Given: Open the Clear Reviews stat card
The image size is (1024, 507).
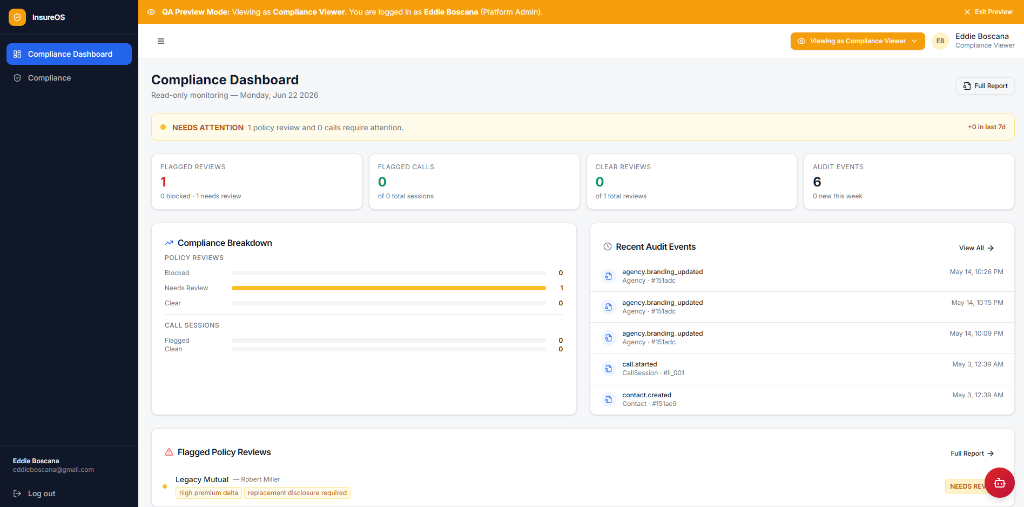Looking at the screenshot, I should click(x=691, y=182).
